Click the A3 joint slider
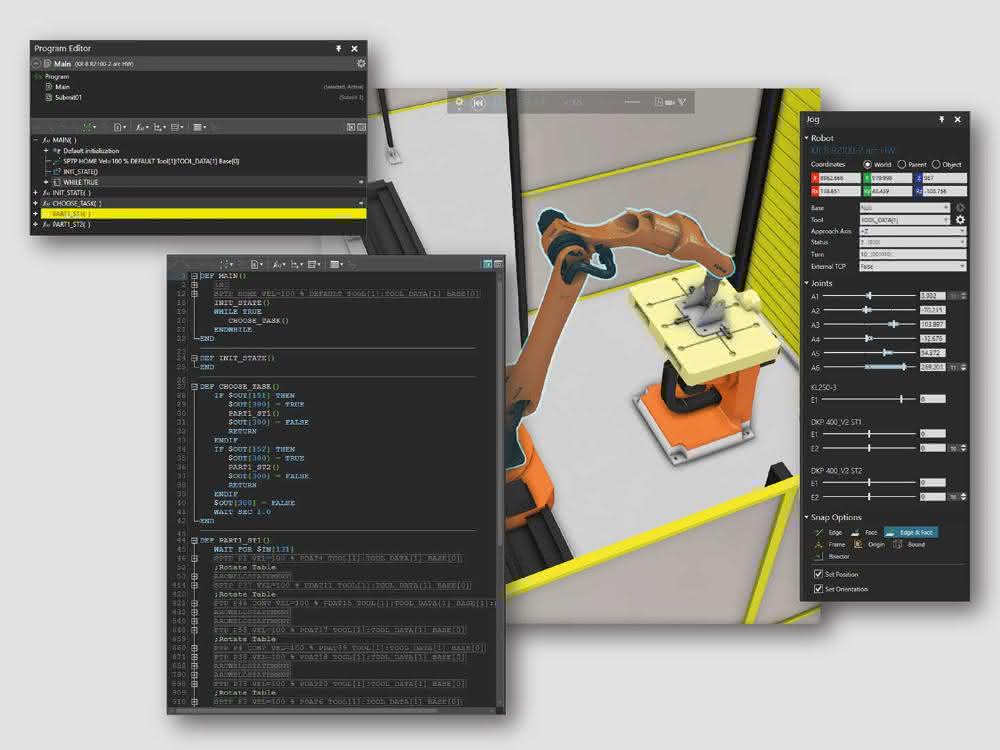 tap(870, 325)
